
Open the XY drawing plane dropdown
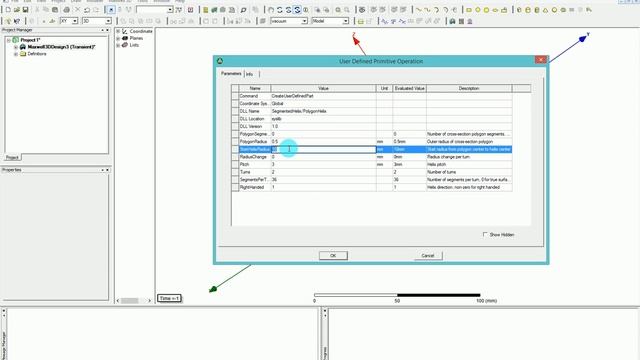tap(75, 21)
